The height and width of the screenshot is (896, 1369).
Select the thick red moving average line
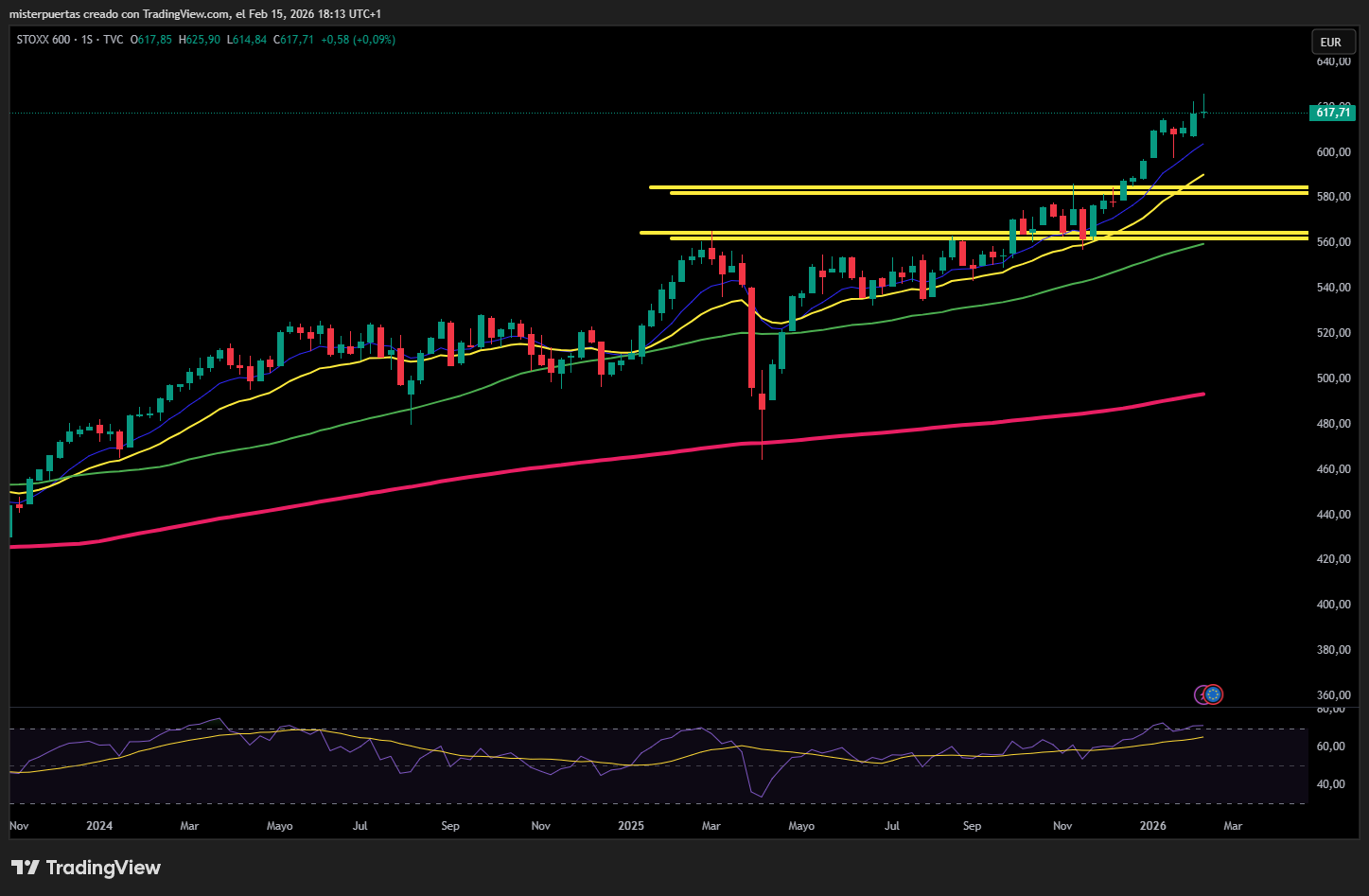tap(606, 461)
